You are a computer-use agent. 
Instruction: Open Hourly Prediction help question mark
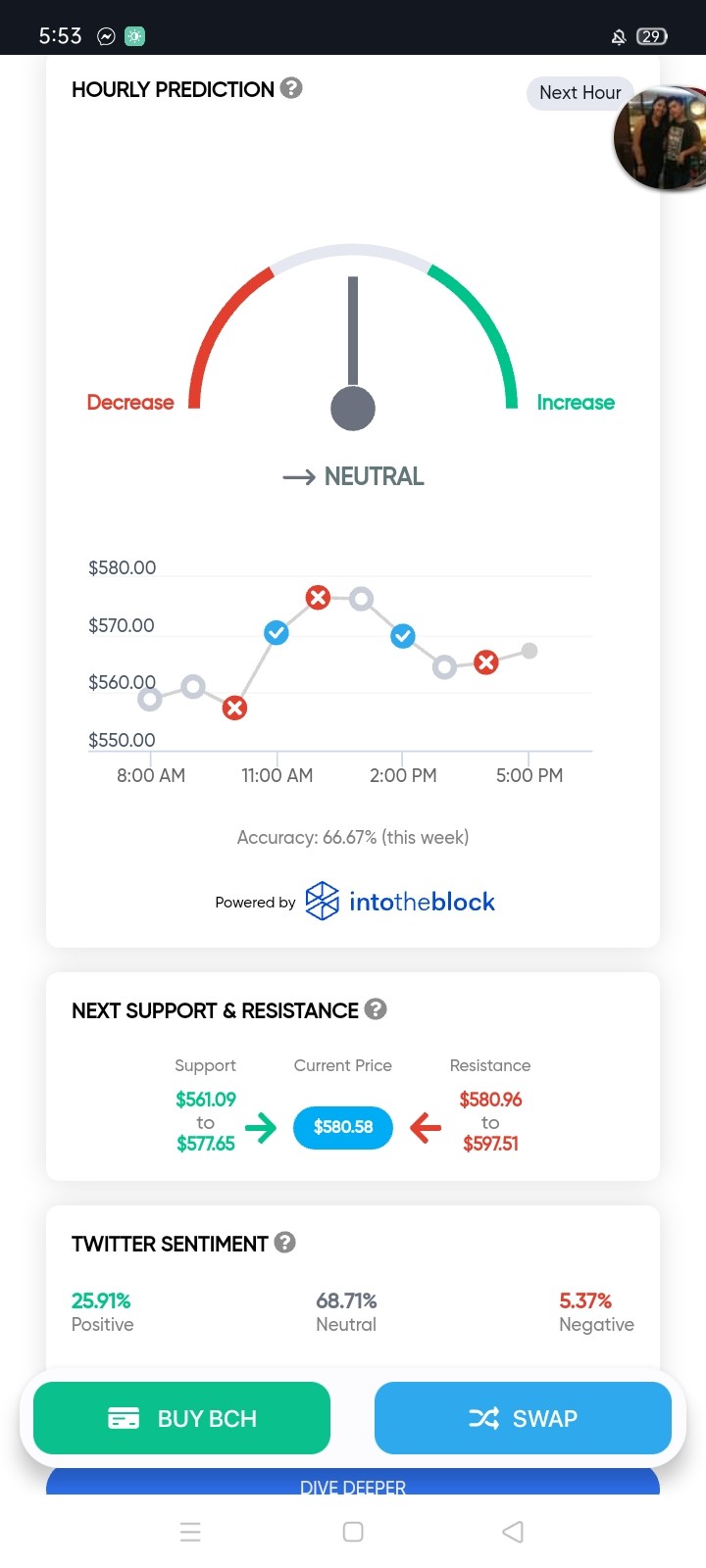[x=291, y=88]
